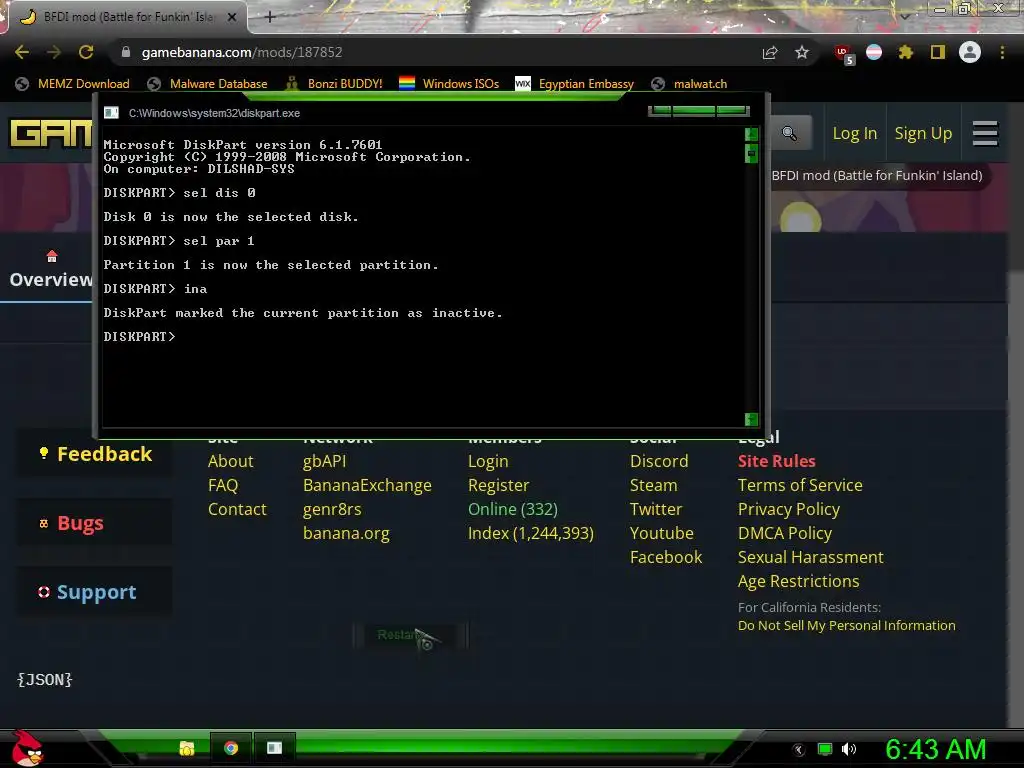1024x768 pixels.
Task: Close the BFDI mod browser tab
Action: [232, 17]
